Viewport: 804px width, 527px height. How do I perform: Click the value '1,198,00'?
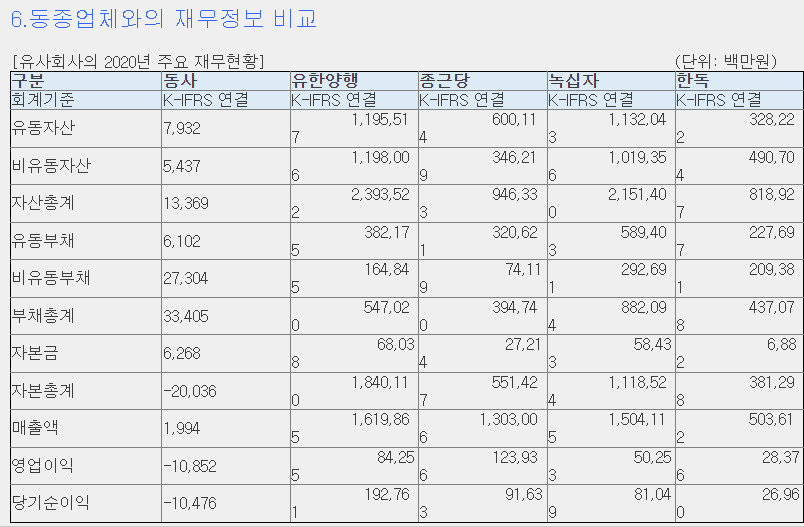[380, 157]
